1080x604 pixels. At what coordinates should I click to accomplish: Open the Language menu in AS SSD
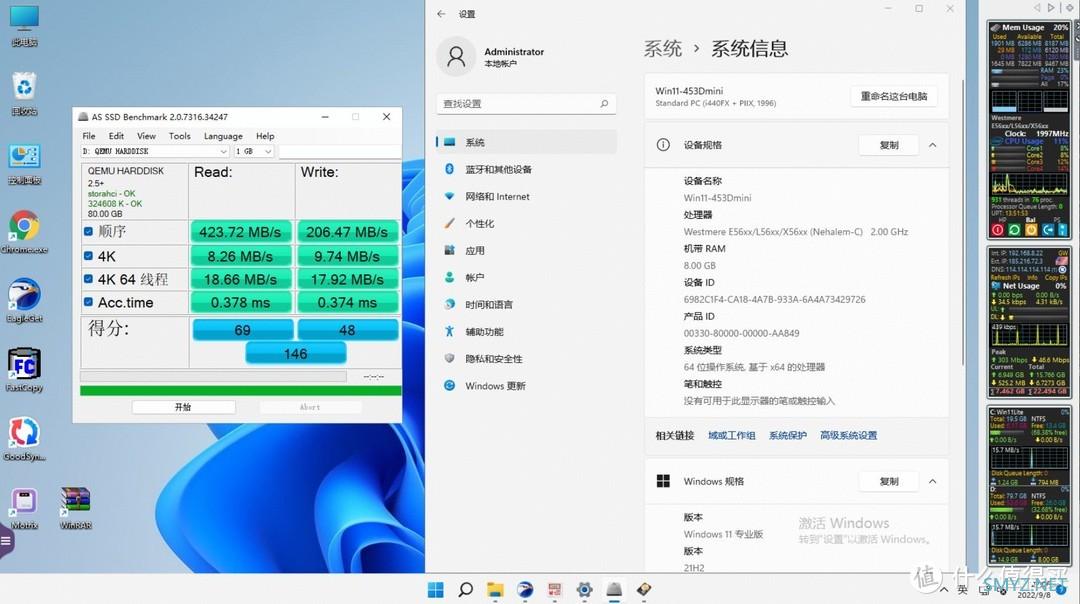[223, 136]
